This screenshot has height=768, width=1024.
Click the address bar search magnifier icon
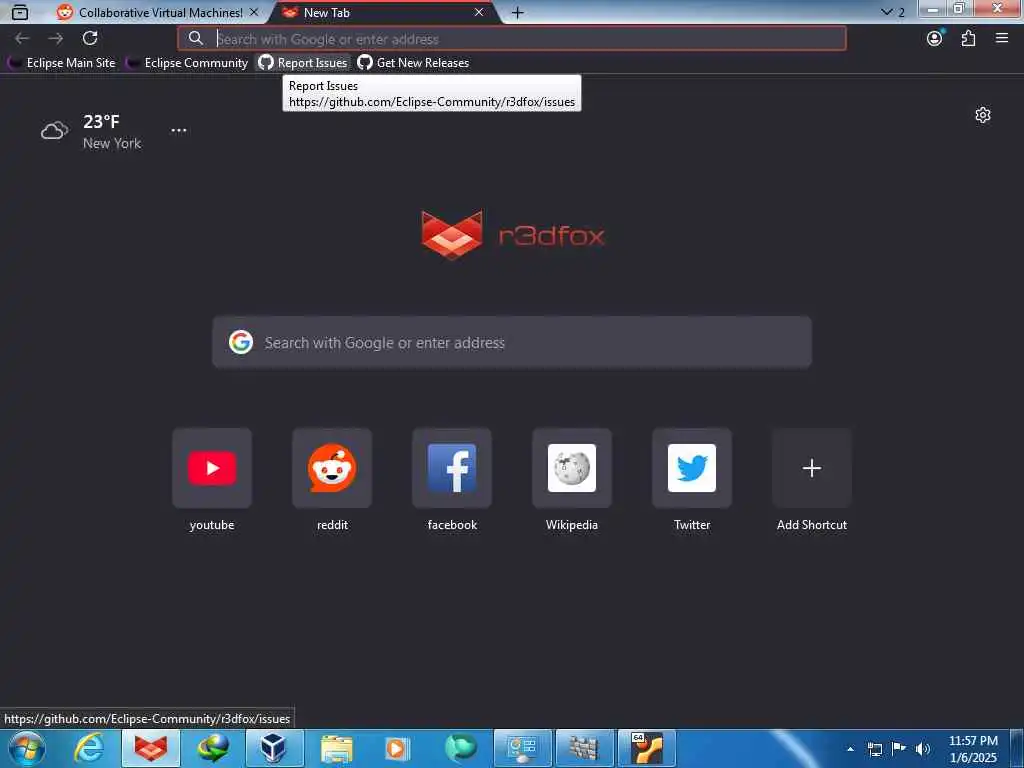[x=195, y=39]
